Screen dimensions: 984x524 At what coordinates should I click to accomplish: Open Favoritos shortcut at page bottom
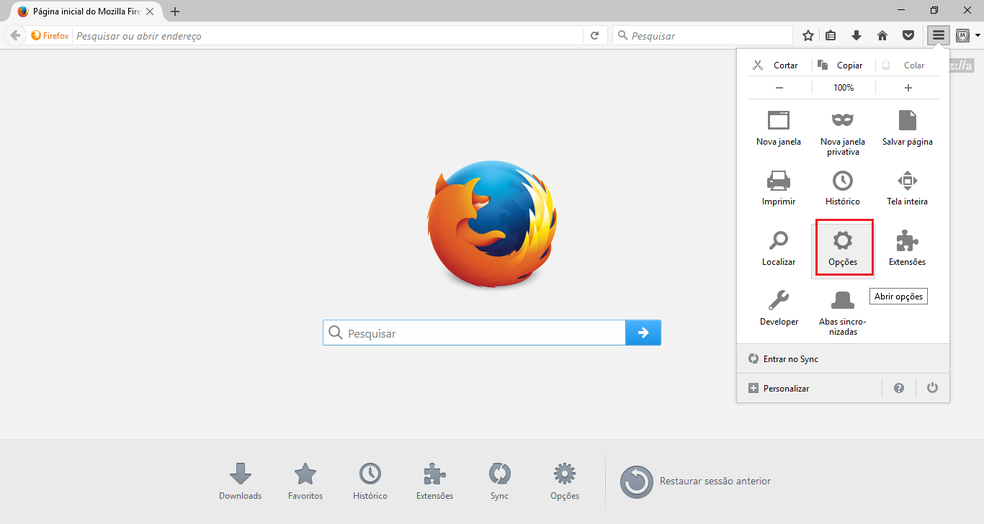pyautogui.click(x=306, y=481)
